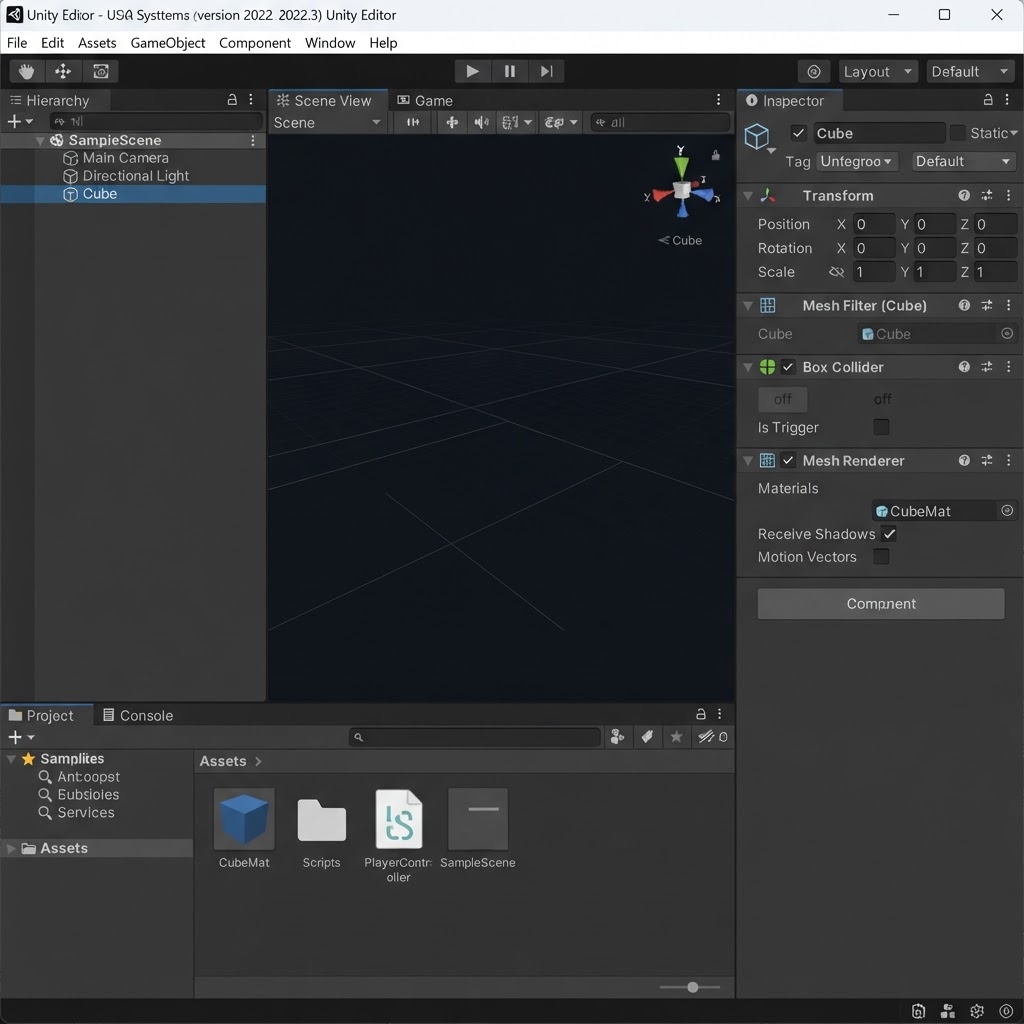
Task: Click the favorites star icon in Project toolbar
Action: (677, 737)
